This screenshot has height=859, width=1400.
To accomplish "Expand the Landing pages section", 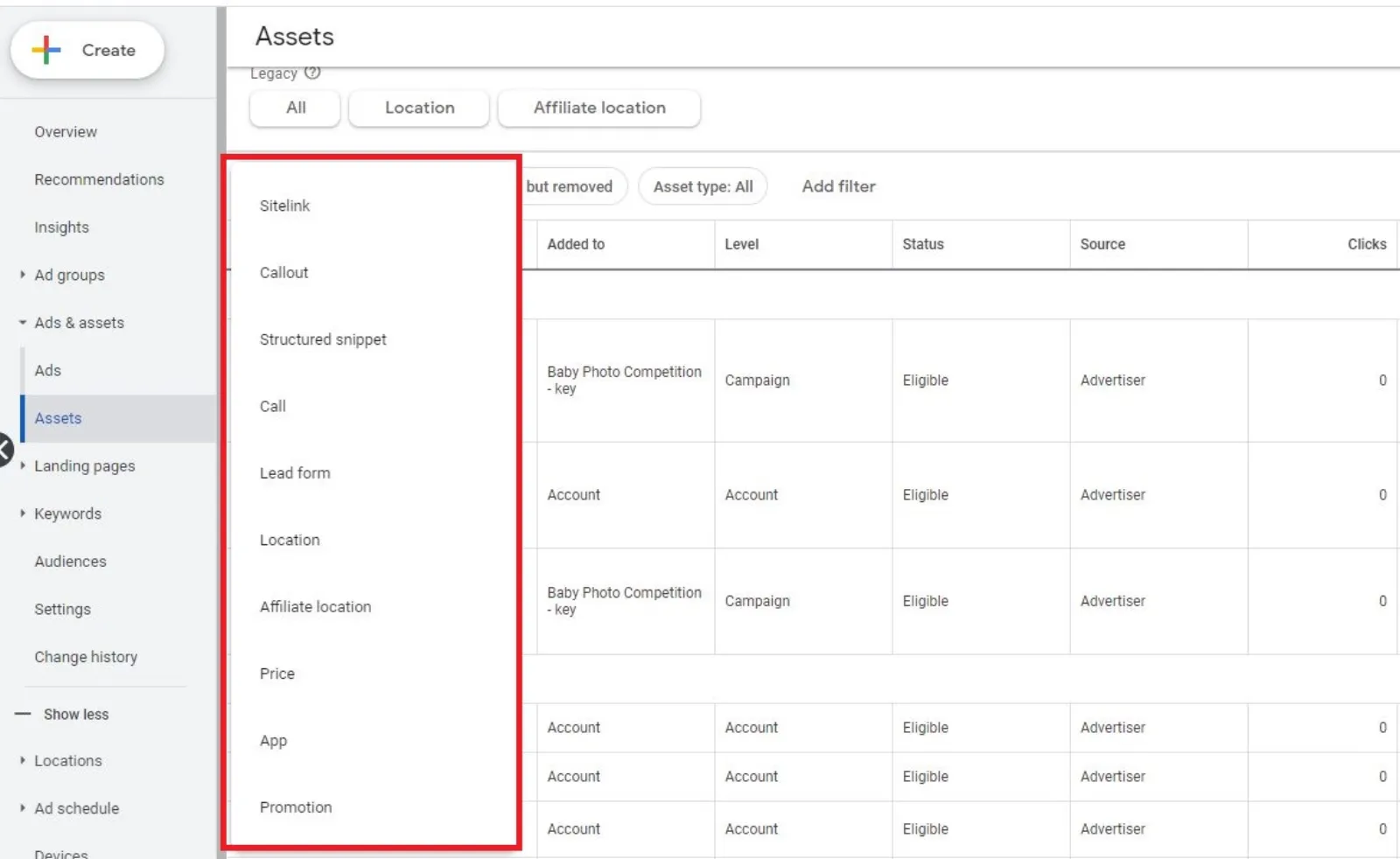I will pos(23,466).
